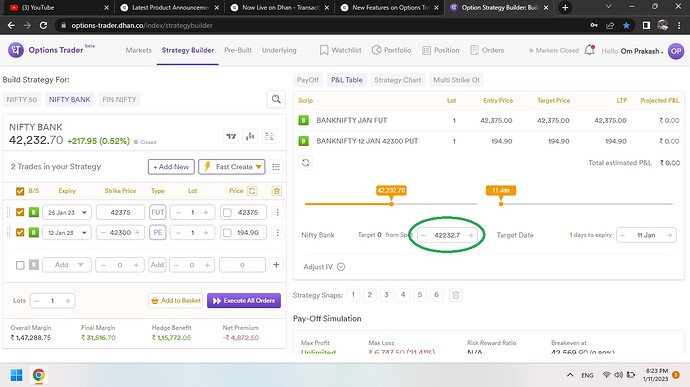Refresh P&L table with reload icon
The image size is (690, 387).
pyautogui.click(x=305, y=163)
